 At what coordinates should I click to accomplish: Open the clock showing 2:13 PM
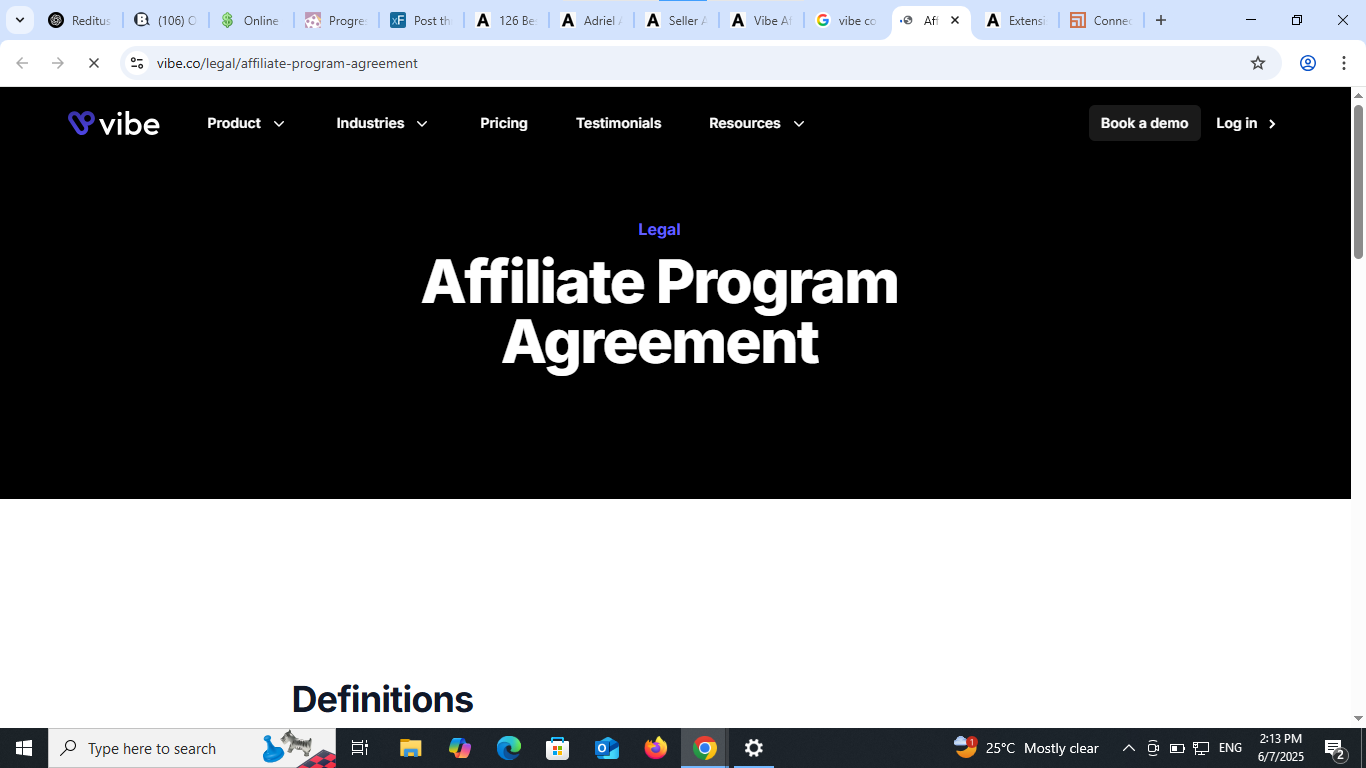point(1281,748)
